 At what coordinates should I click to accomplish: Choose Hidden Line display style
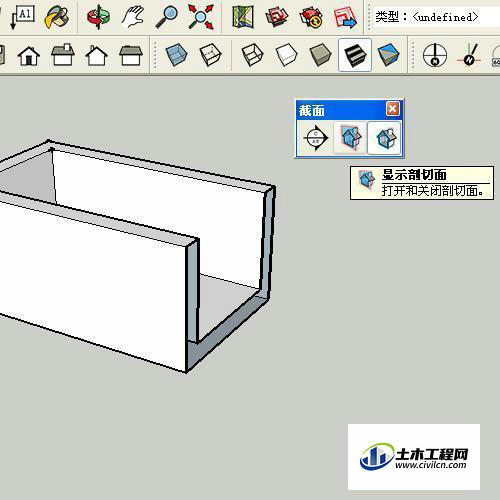(x=286, y=55)
